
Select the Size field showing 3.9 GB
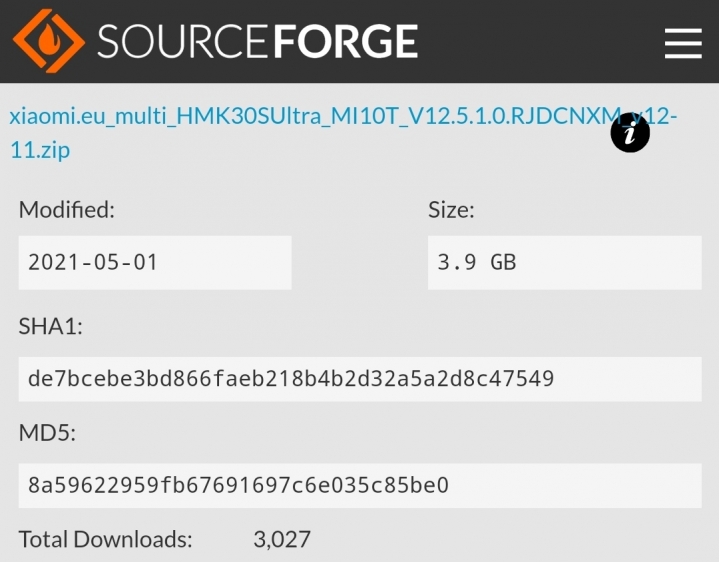point(564,263)
